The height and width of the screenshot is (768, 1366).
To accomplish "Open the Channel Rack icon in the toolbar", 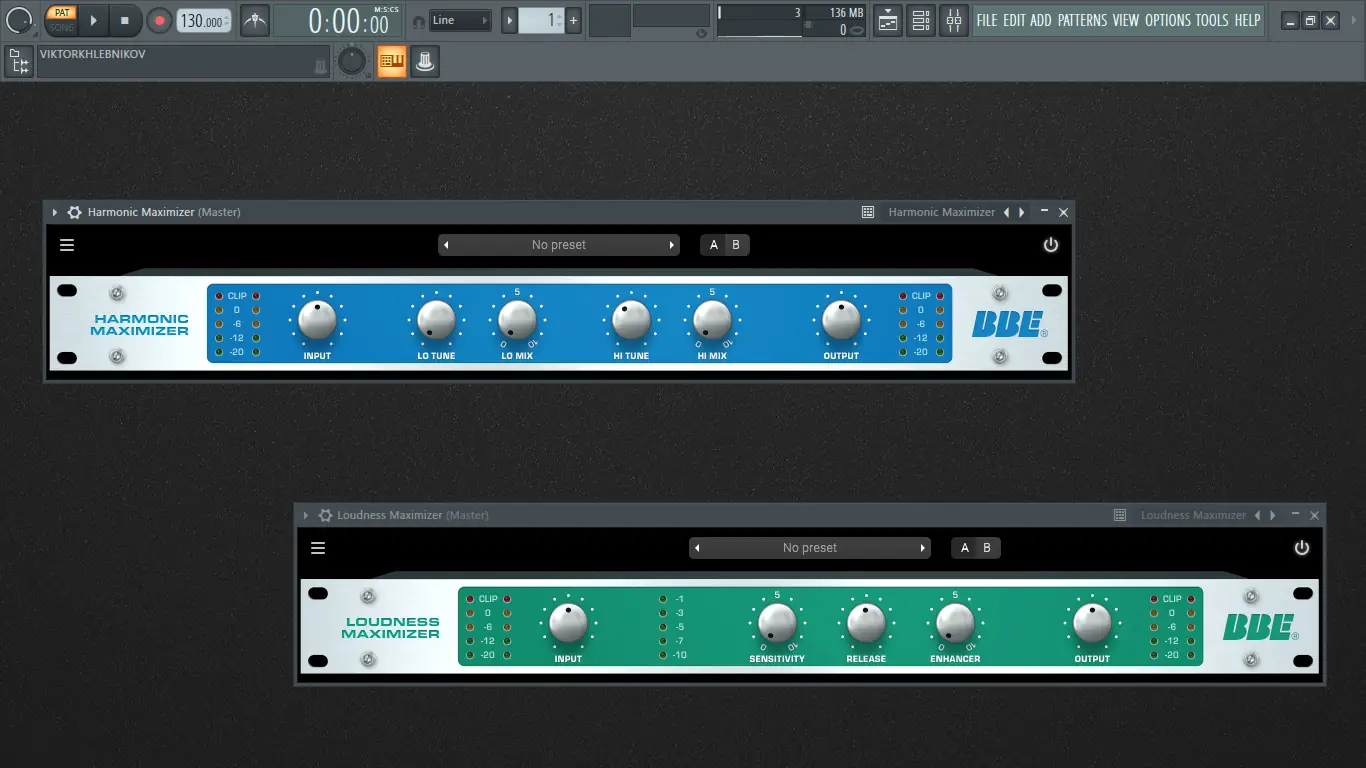I will 921,20.
